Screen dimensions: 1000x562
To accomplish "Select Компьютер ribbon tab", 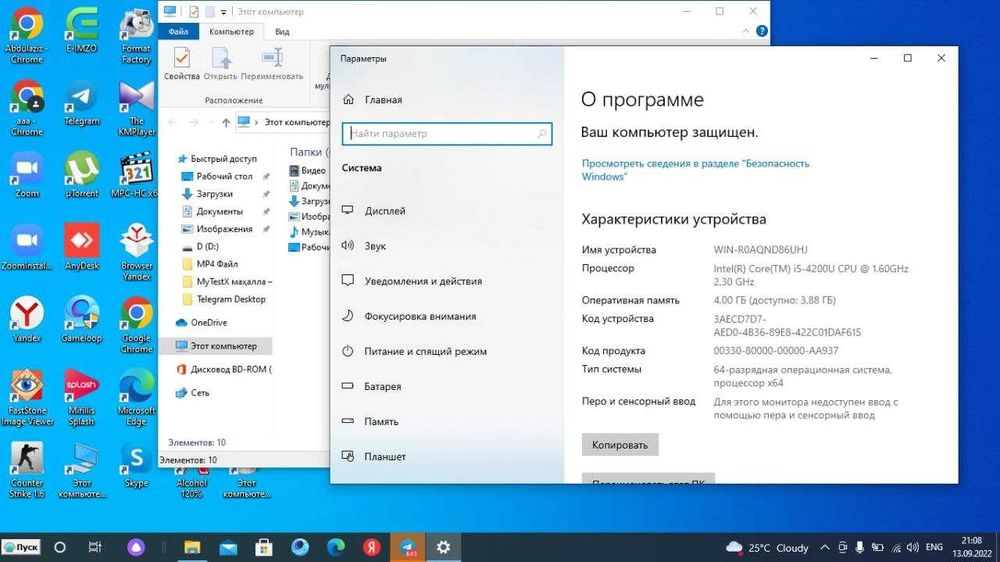I will pyautogui.click(x=232, y=31).
